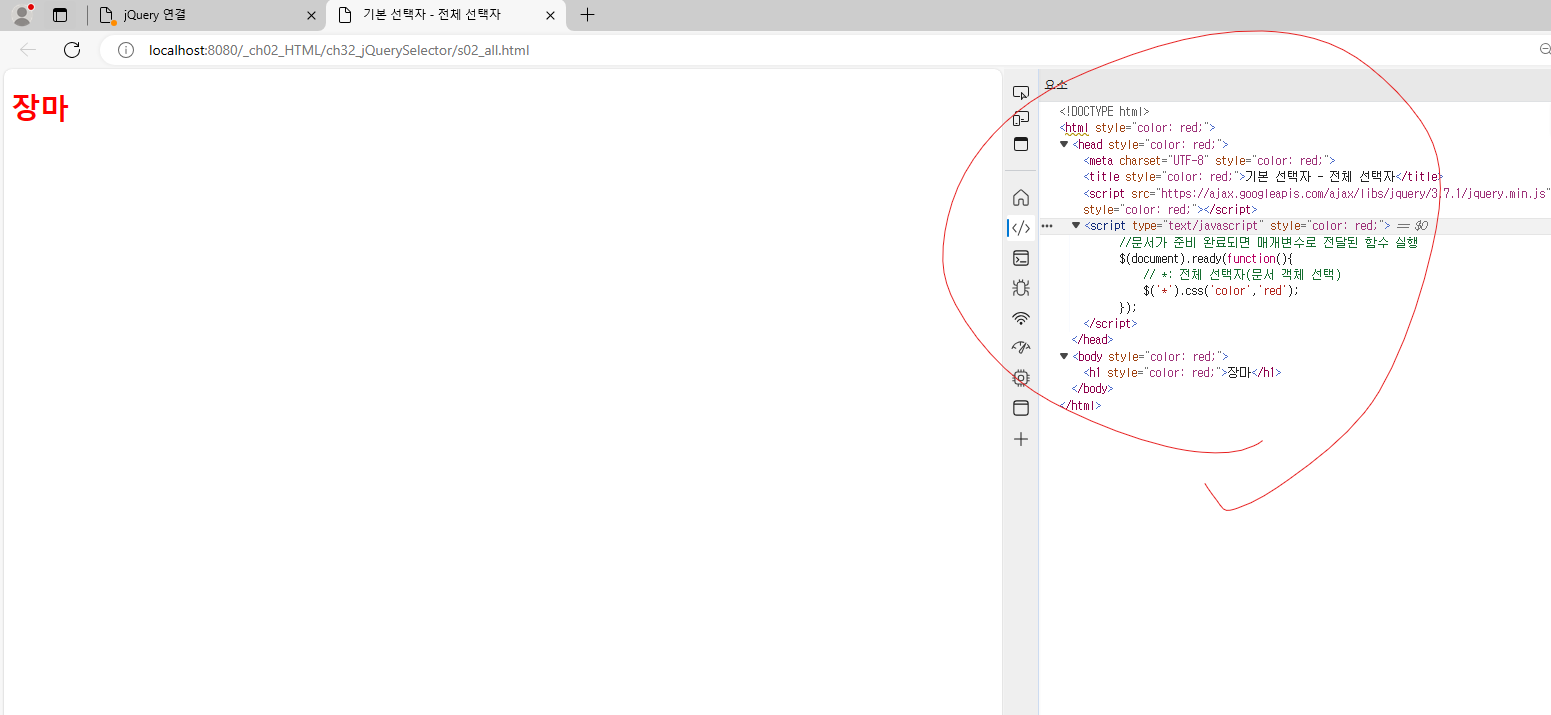Viewport: 1551px width, 715px height.
Task: Open the jquery.min.js script source link
Action: coord(1353,193)
